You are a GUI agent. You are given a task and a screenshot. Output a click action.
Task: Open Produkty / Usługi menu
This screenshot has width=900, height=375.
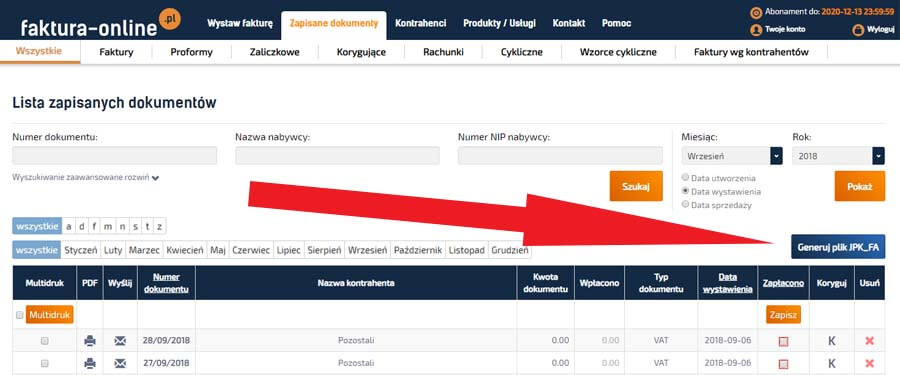pyautogui.click(x=499, y=24)
